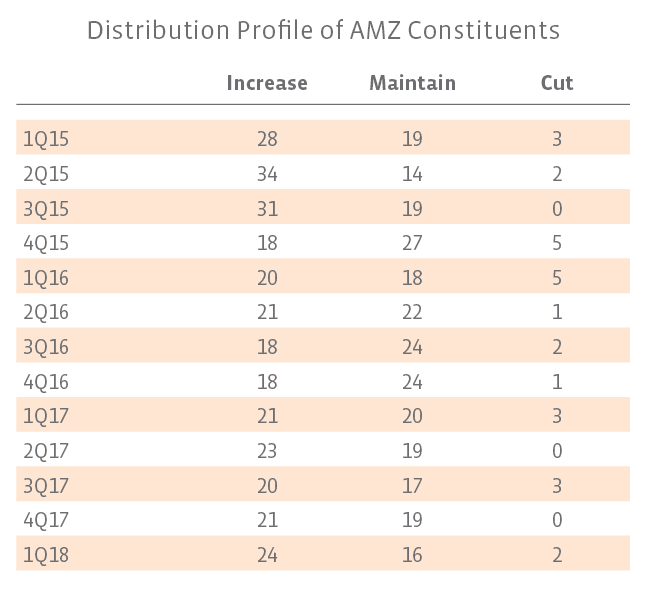Click the Cut column header
This screenshot has width=648, height=589.
click(x=557, y=82)
